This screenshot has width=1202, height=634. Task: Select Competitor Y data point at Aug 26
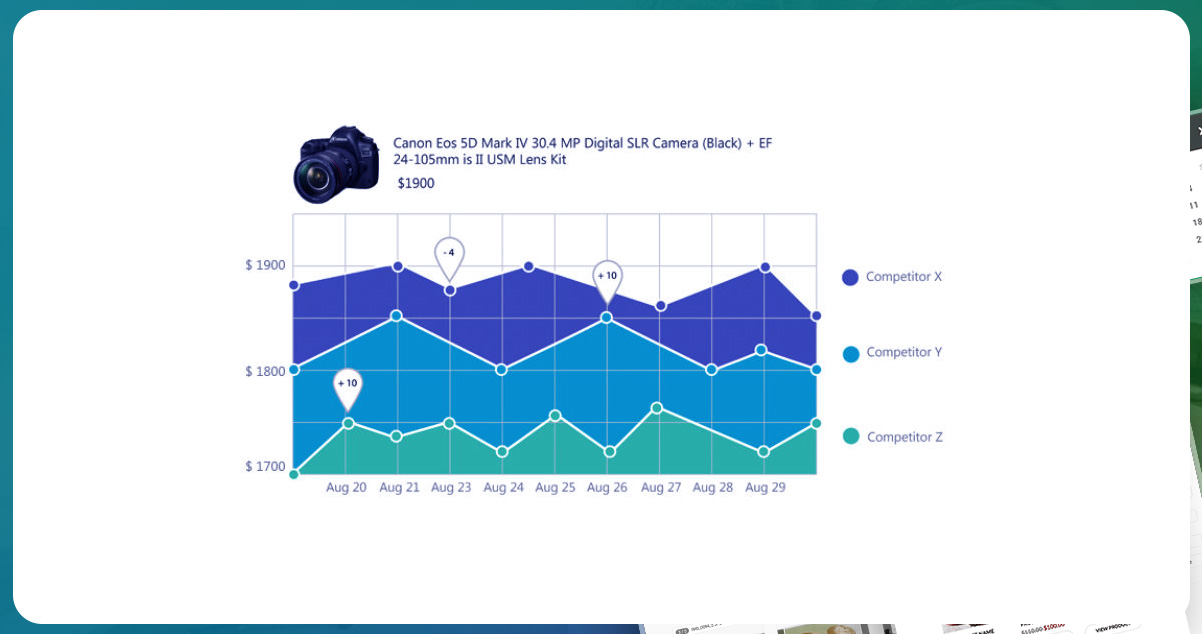tap(606, 317)
